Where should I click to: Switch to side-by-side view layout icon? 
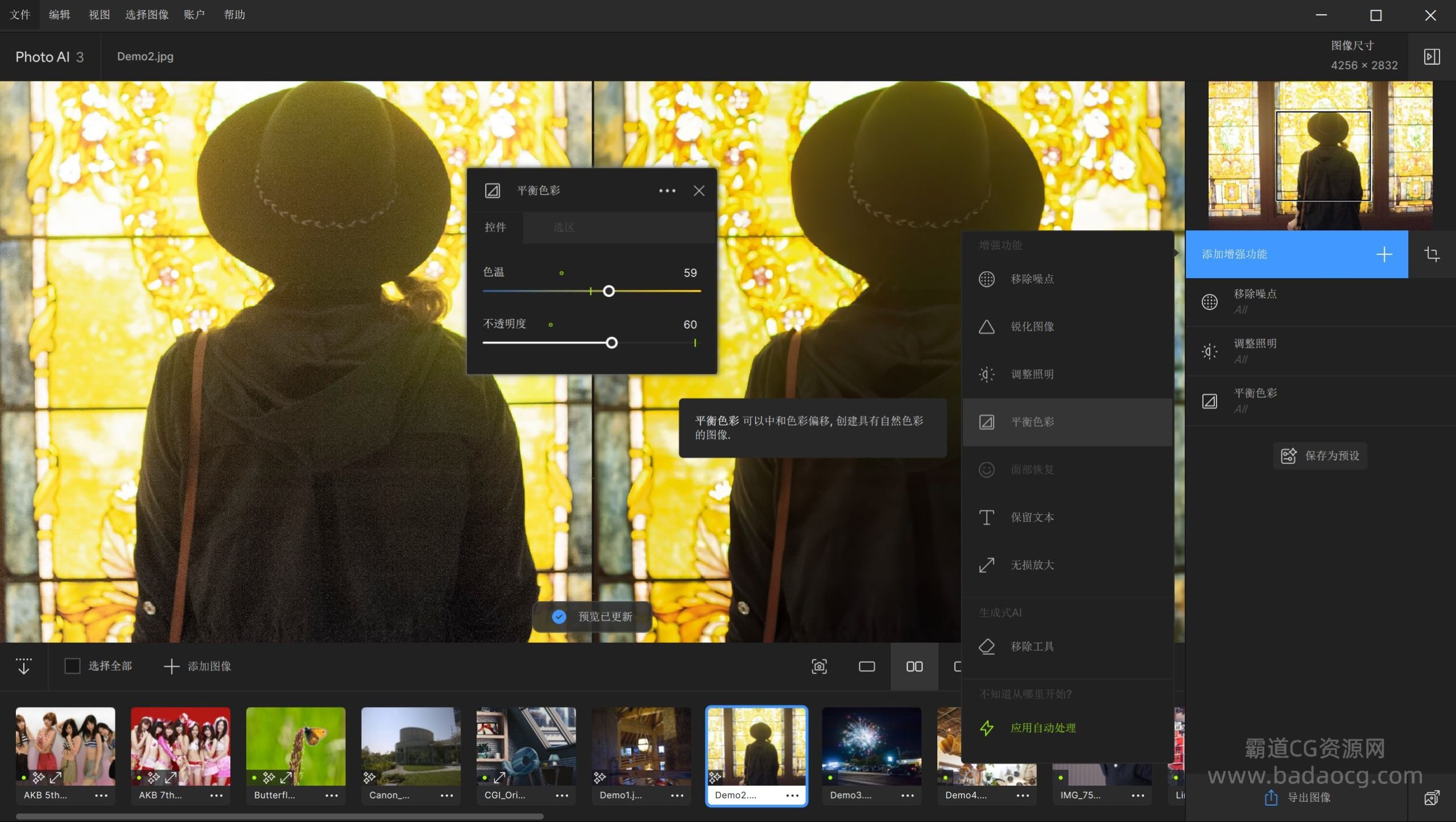click(915, 667)
